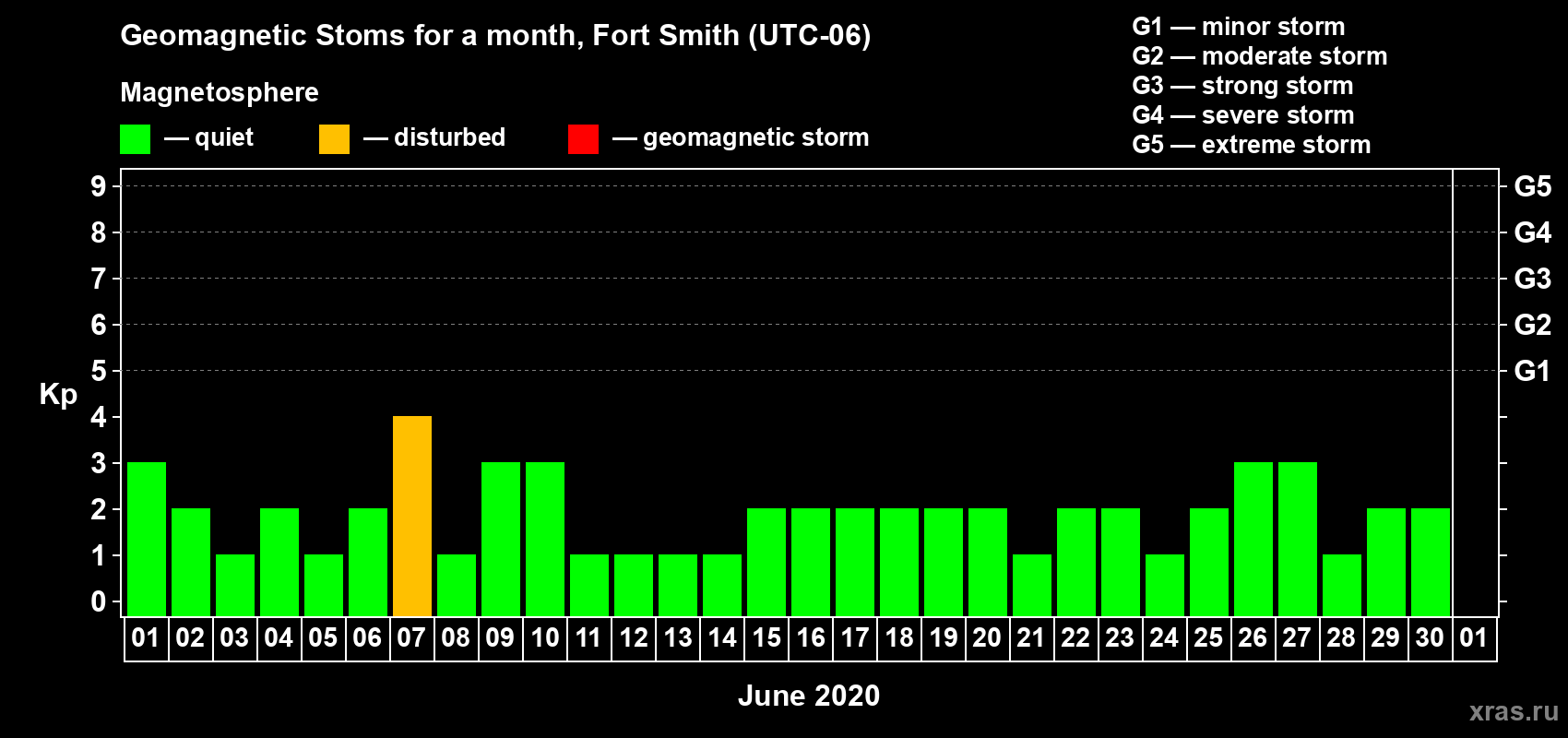This screenshot has height=738, width=1568.
Task: Click the bar for day 21
Action: [1032, 586]
